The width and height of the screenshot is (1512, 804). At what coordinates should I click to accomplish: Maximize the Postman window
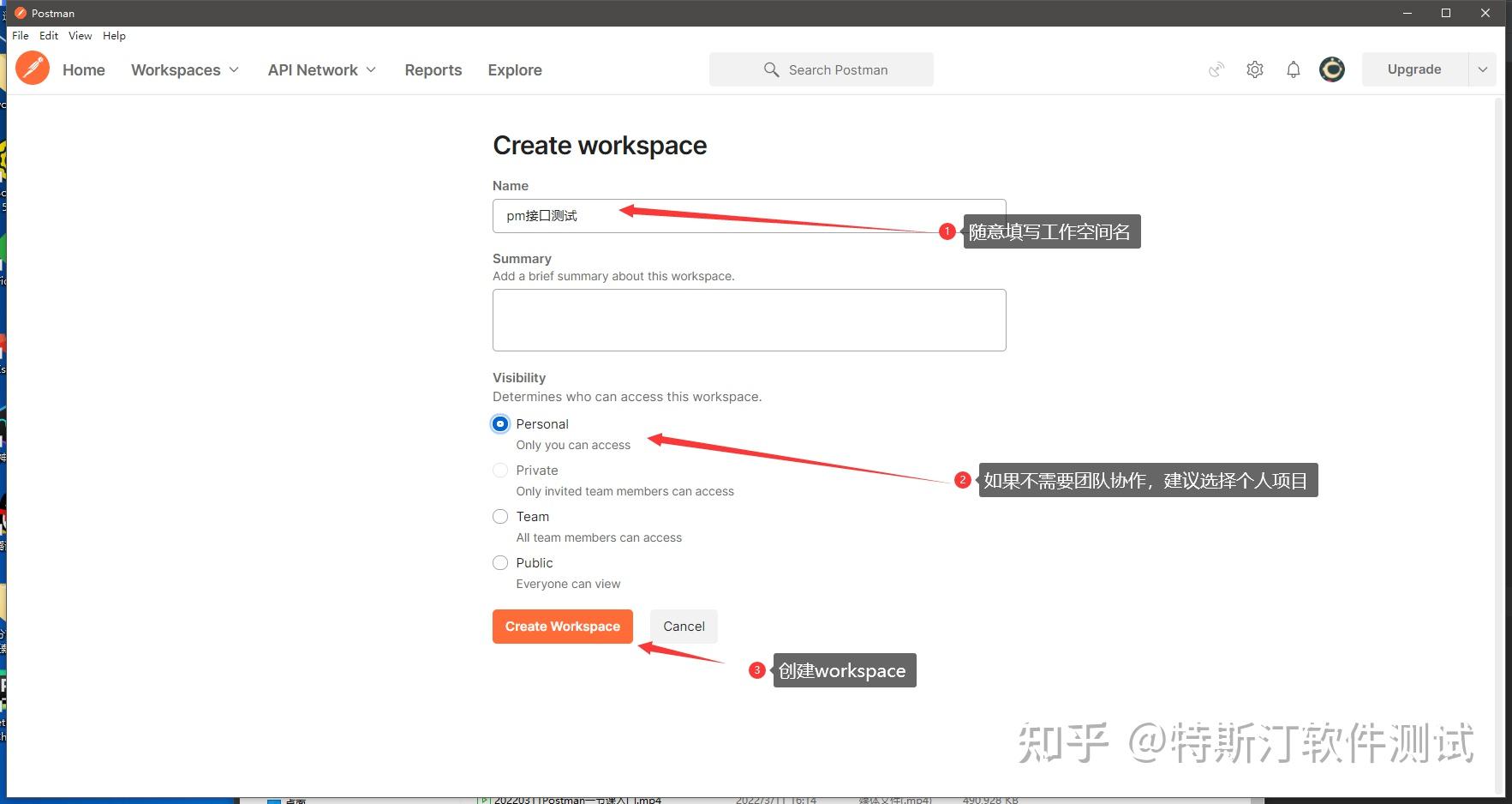pos(1446,13)
